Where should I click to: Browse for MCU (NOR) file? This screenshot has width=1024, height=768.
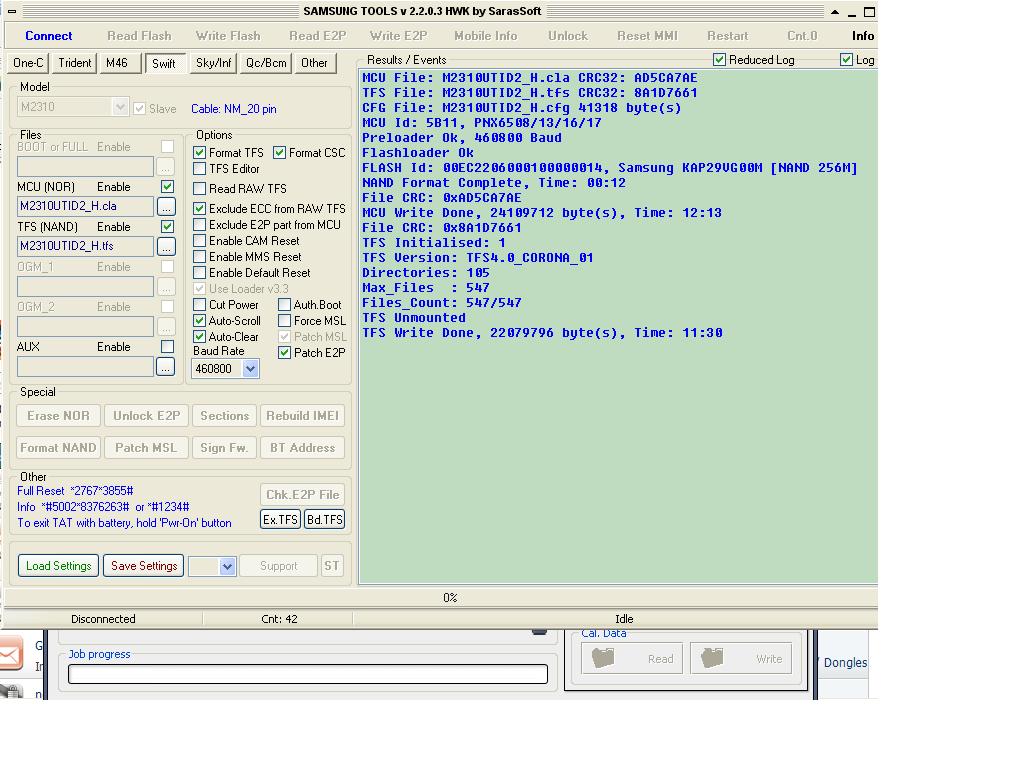pos(166,206)
